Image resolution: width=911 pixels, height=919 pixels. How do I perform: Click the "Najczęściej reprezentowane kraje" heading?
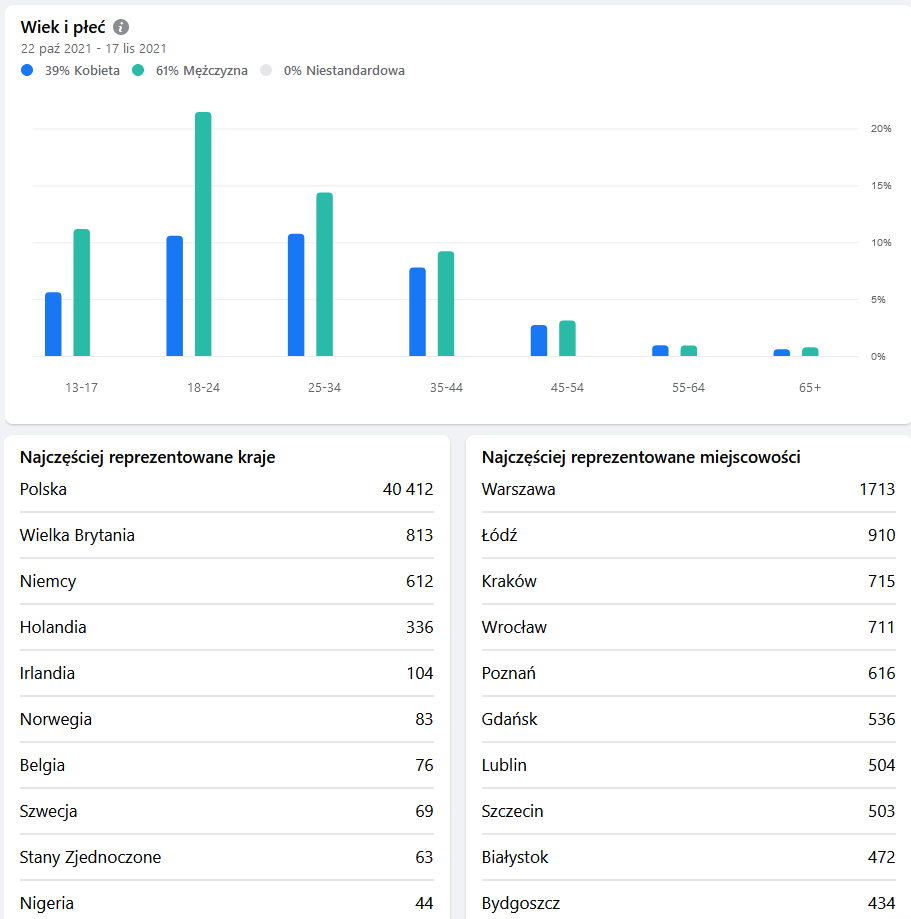(148, 458)
